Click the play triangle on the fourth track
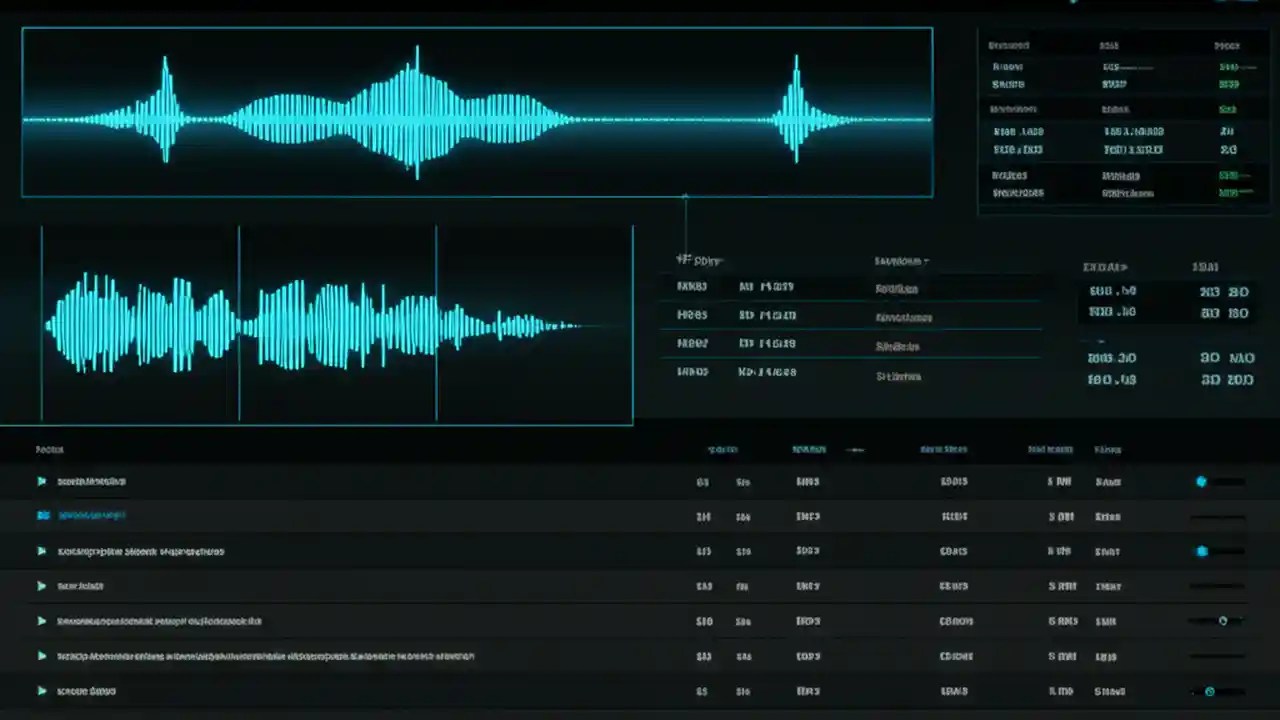 (x=42, y=586)
